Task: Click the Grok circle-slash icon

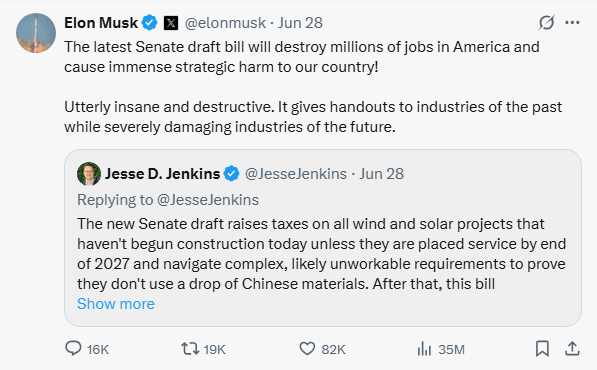Action: (x=546, y=23)
